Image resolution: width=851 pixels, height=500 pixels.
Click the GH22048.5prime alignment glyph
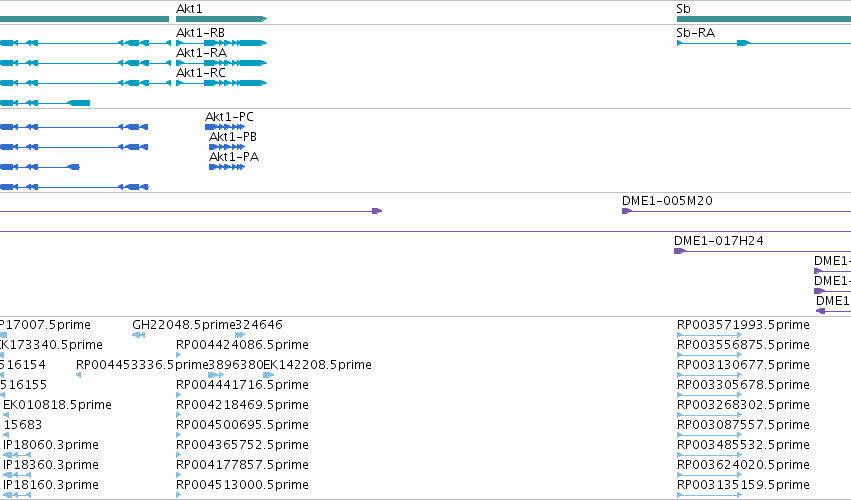point(138,335)
